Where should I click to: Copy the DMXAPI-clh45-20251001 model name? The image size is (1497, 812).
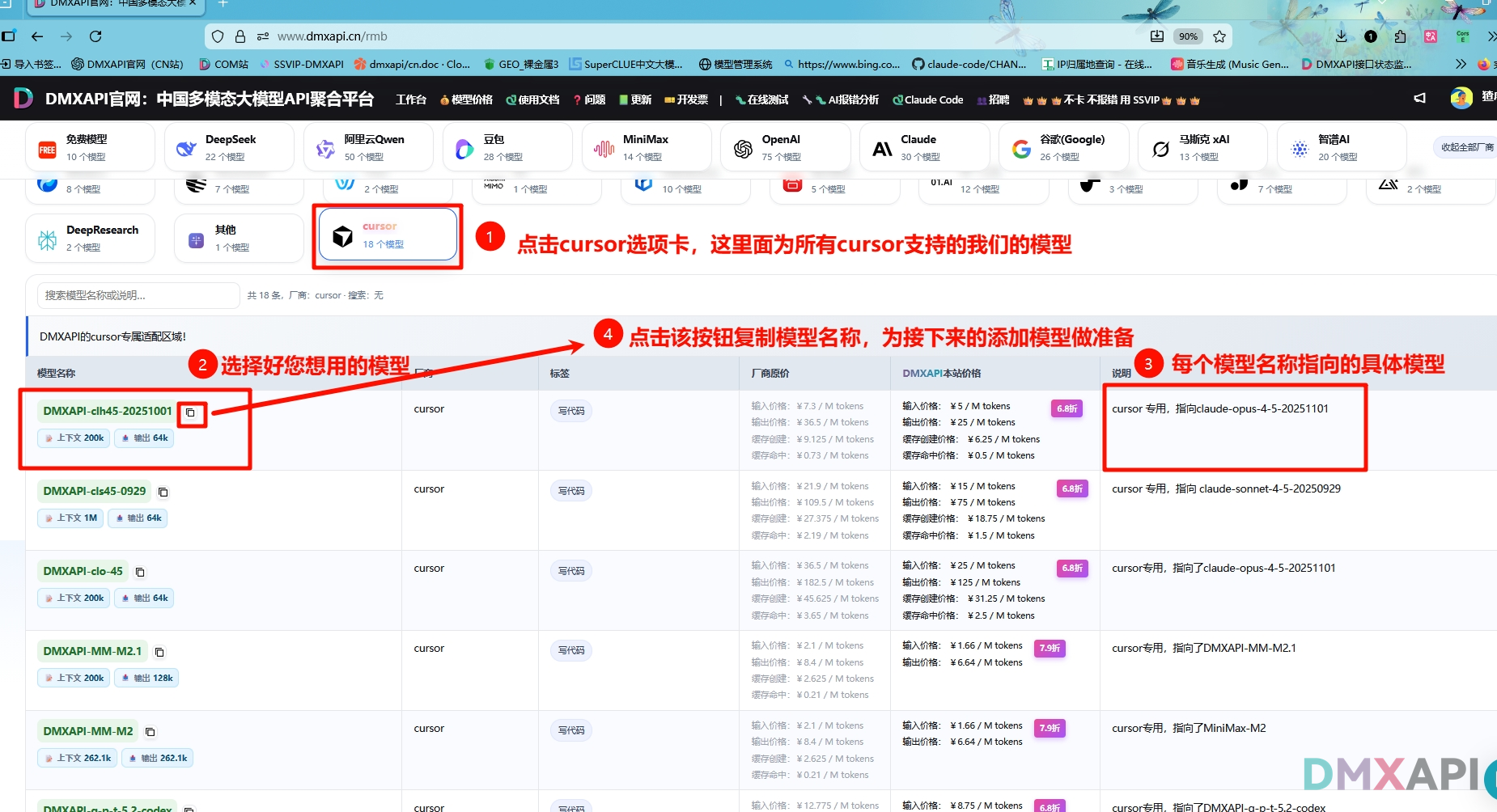[190, 412]
